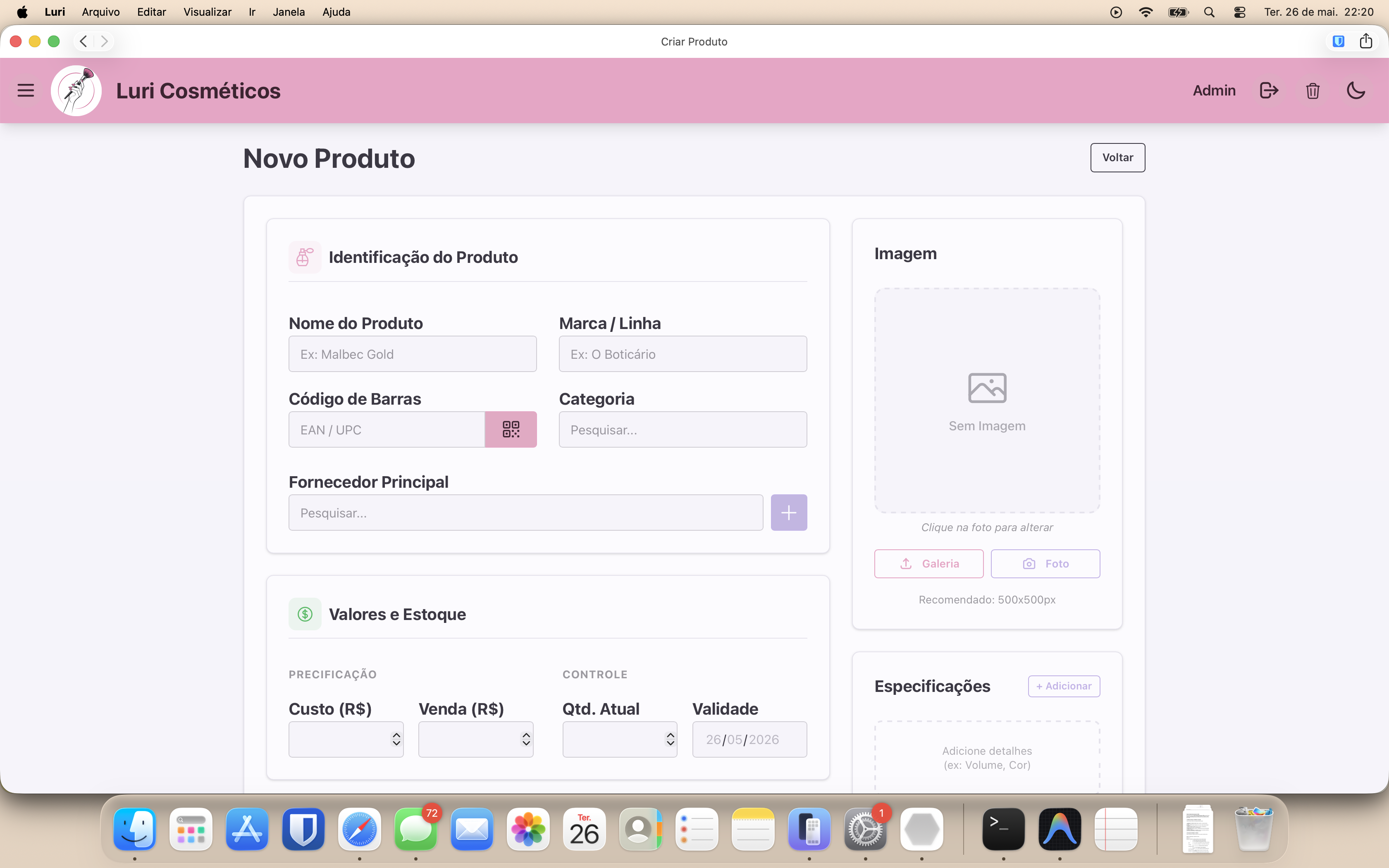
Task: Click the Galeria upload button
Action: click(928, 564)
